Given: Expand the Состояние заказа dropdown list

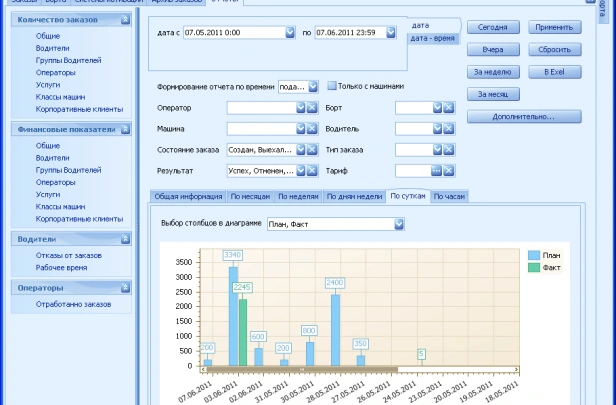Looking at the screenshot, I should pyautogui.click(x=299, y=150).
